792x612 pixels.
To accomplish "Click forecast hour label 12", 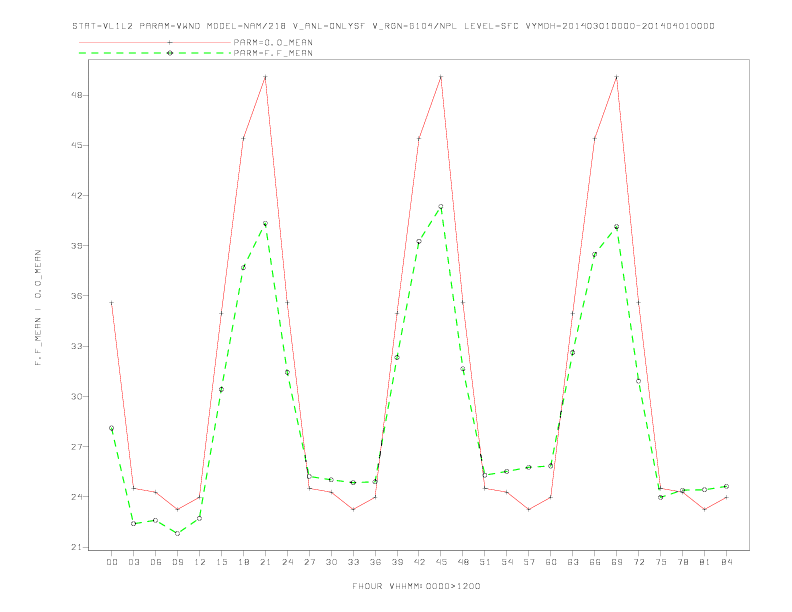I will (x=200, y=562).
